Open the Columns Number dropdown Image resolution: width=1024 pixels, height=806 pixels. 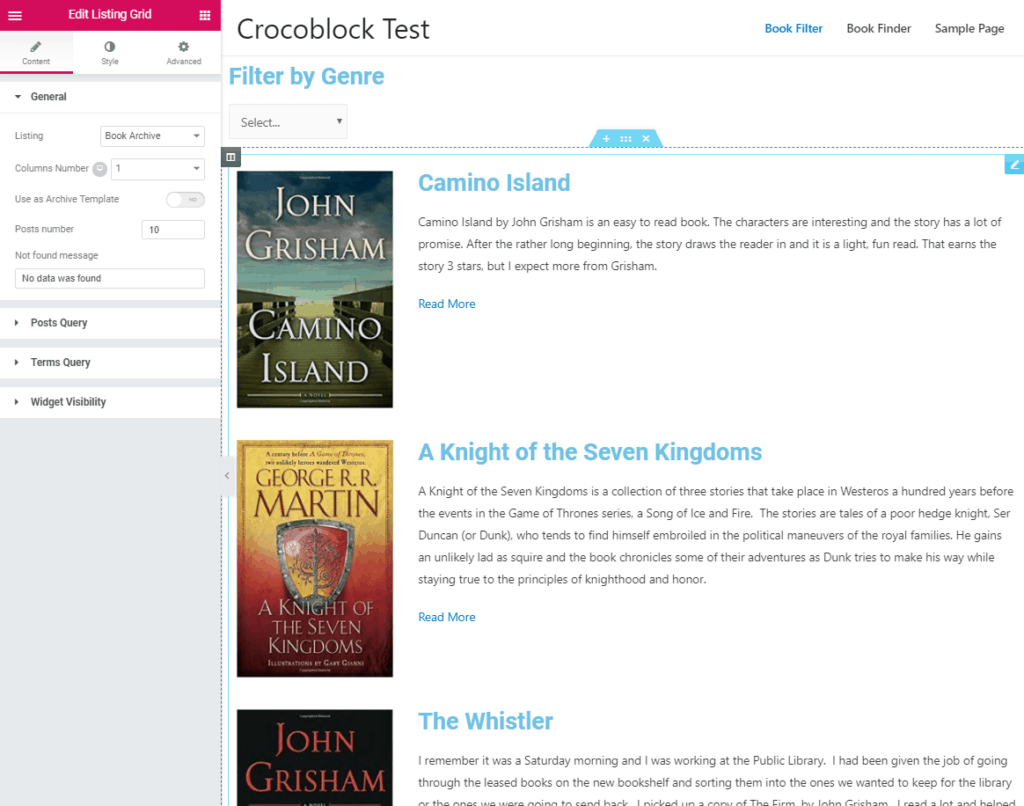click(157, 169)
